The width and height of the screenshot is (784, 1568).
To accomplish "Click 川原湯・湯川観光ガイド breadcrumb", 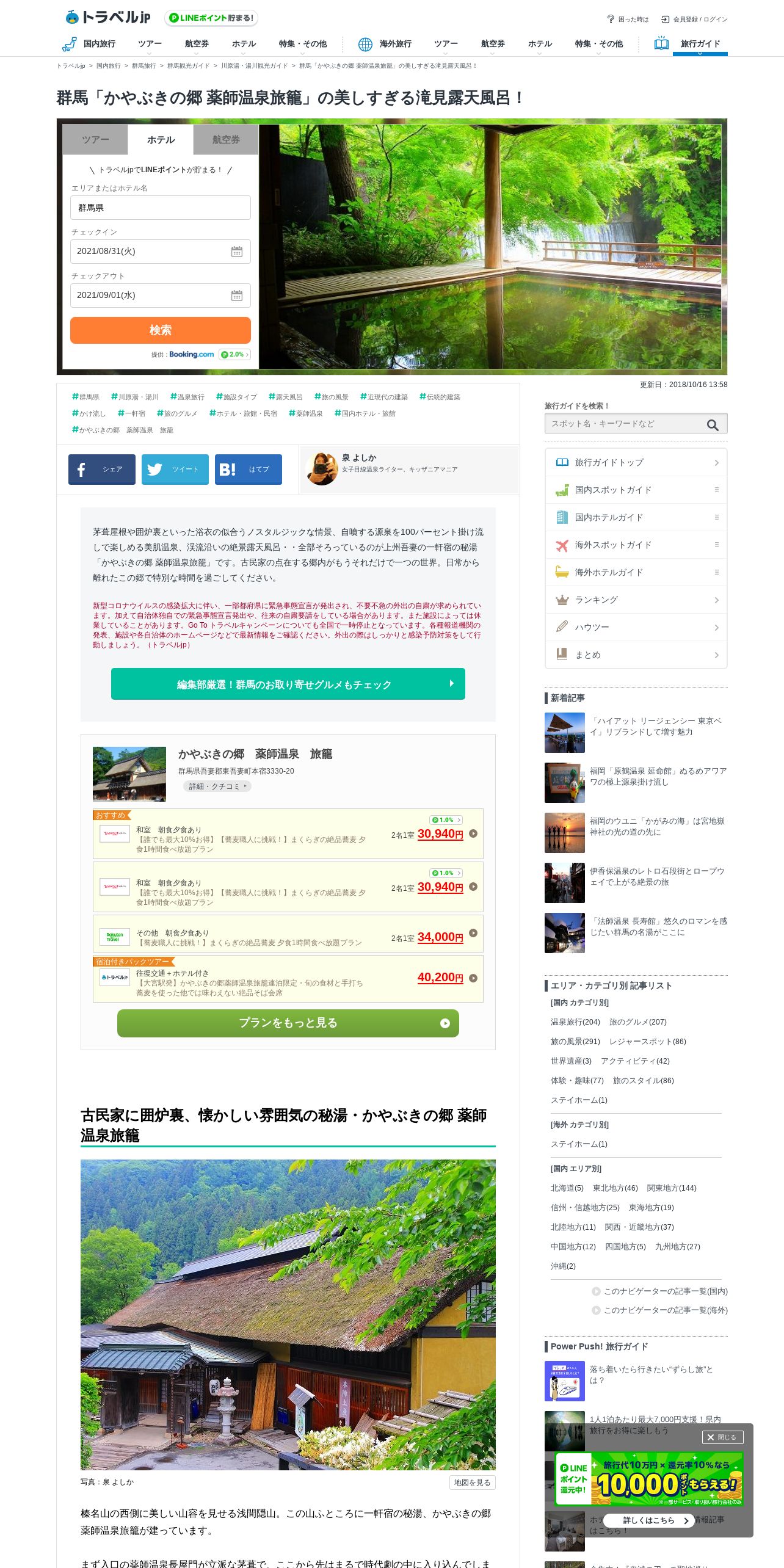I will coord(254,66).
